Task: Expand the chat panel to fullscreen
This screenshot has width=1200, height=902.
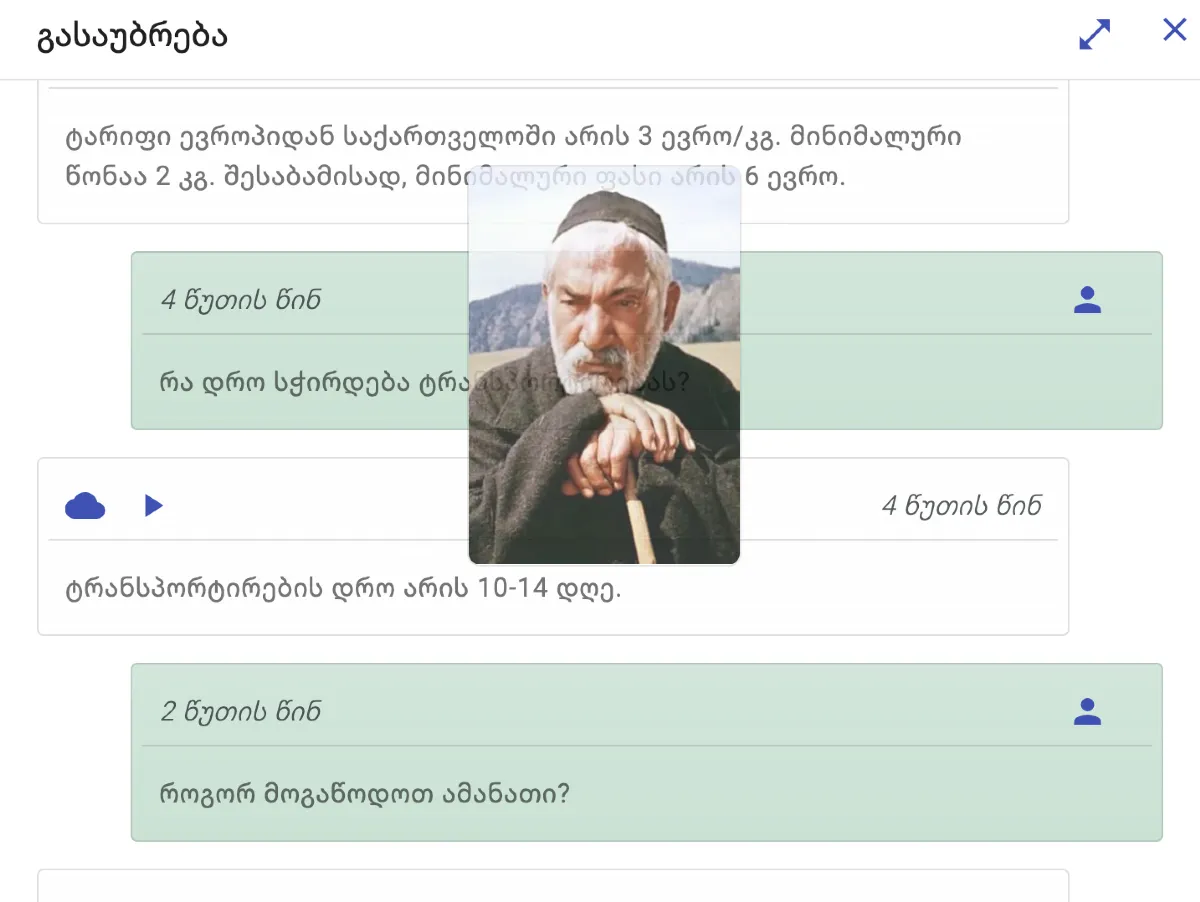Action: (x=1095, y=35)
